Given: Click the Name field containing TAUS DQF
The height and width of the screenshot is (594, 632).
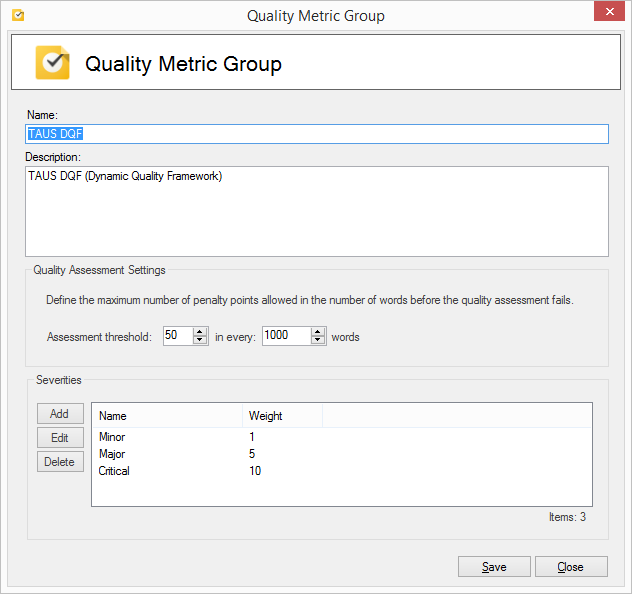Looking at the screenshot, I should 317,134.
